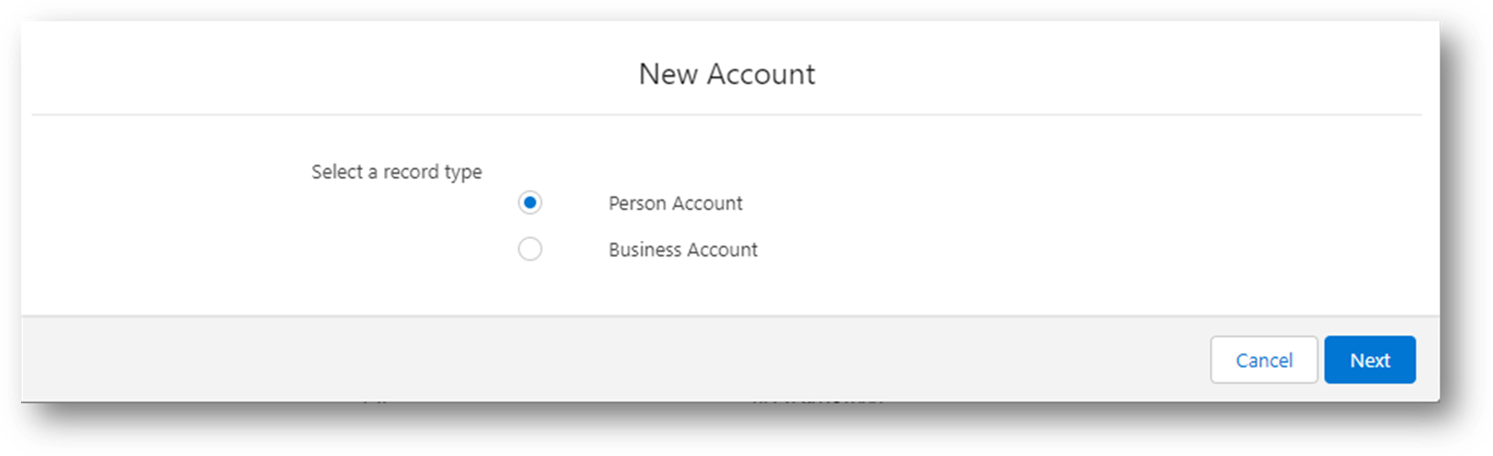Image resolution: width=1493 pixels, height=456 pixels.
Task: Select the Business Account radio button
Action: pyautogui.click(x=530, y=249)
